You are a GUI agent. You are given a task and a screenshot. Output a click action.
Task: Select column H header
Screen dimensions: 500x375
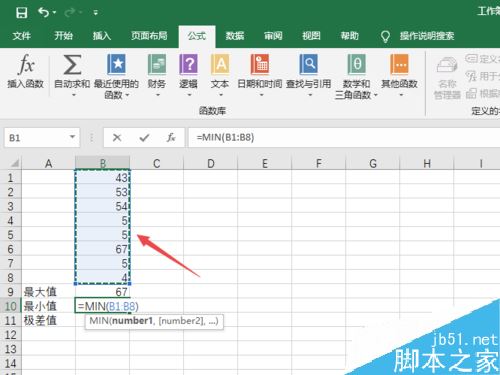pyautogui.click(x=427, y=163)
